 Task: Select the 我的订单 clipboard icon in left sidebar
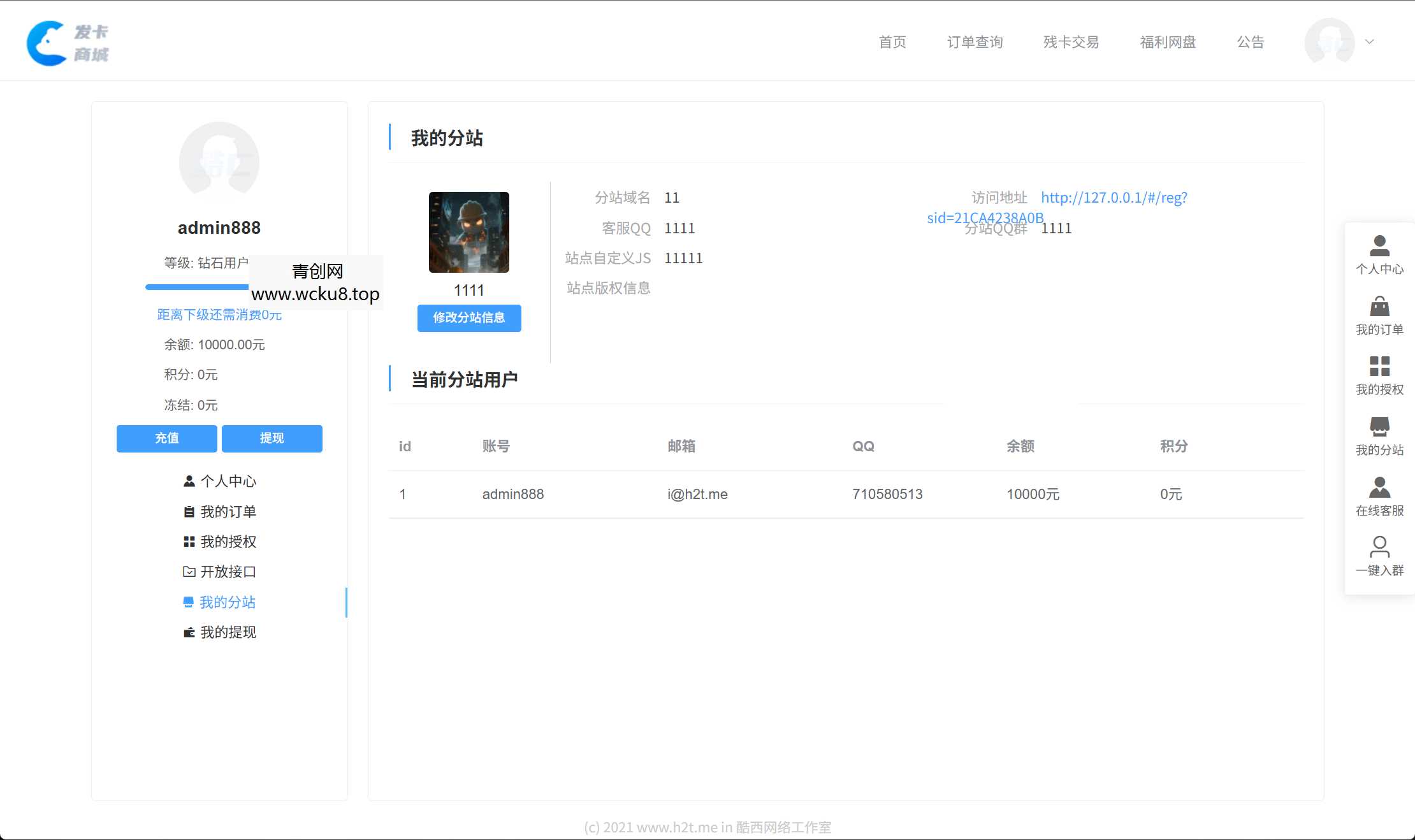188,511
